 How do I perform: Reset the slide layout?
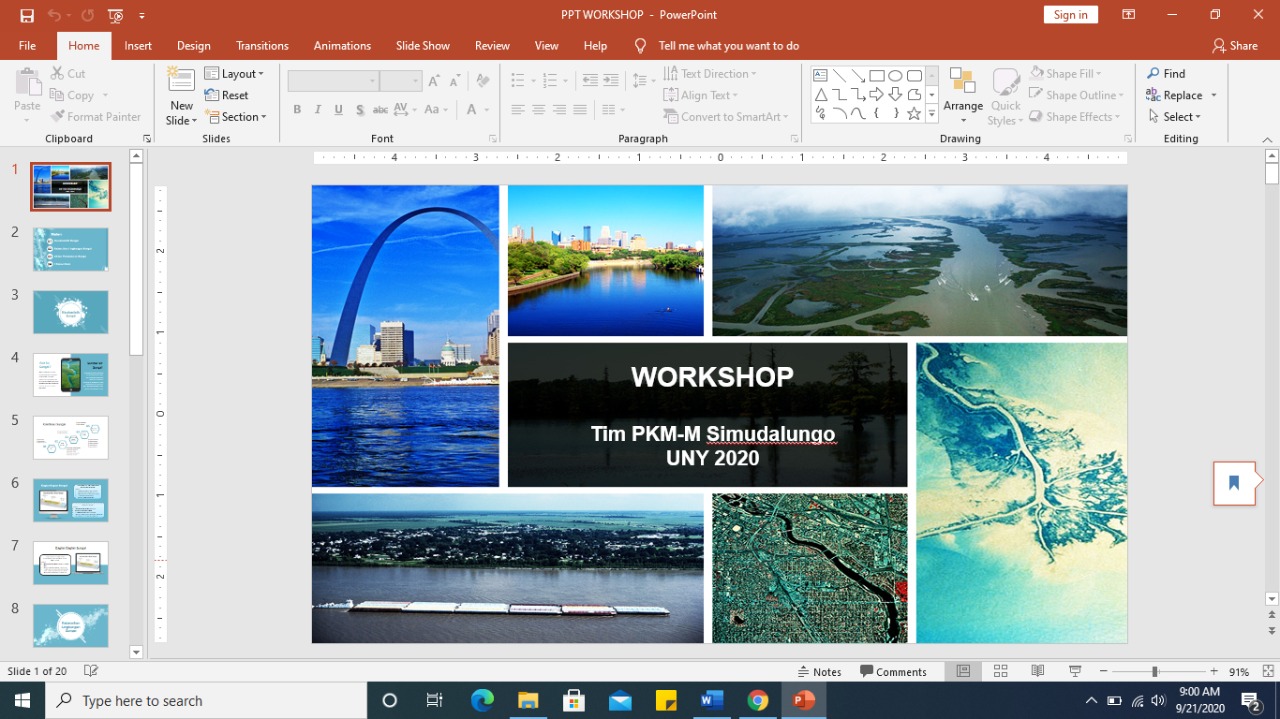(x=227, y=95)
